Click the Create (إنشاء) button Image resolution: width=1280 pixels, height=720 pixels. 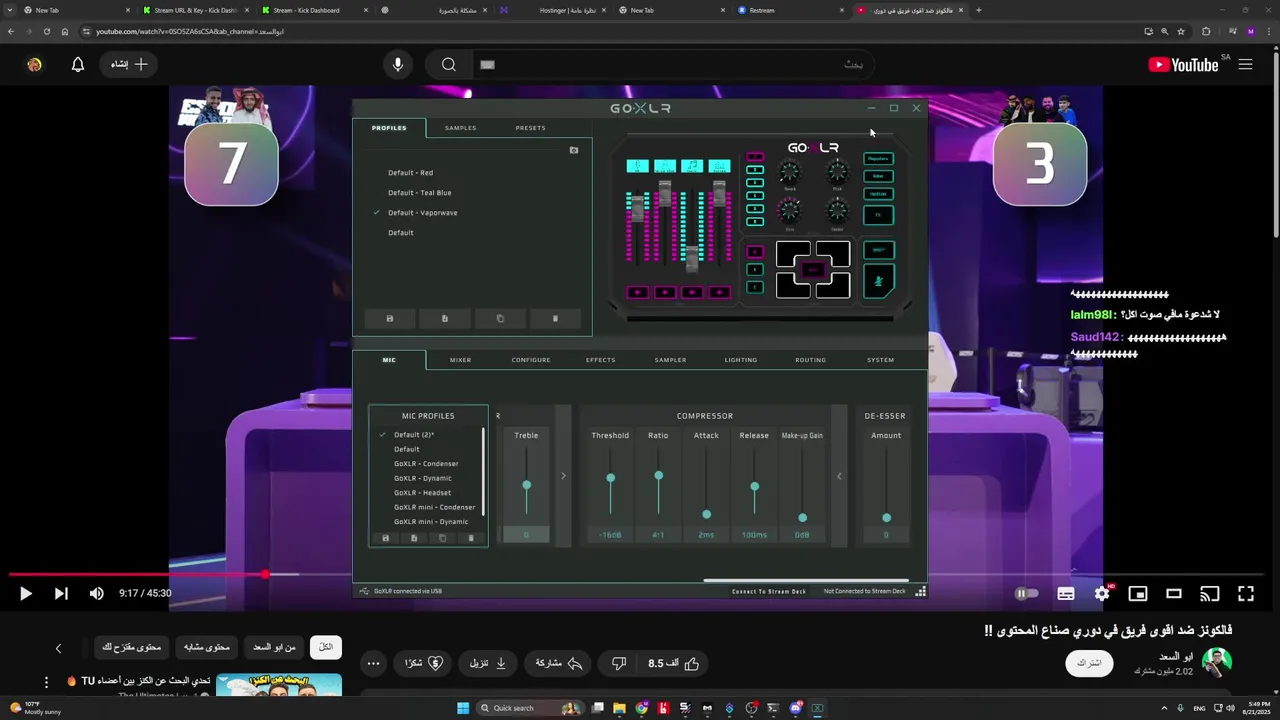pos(129,64)
